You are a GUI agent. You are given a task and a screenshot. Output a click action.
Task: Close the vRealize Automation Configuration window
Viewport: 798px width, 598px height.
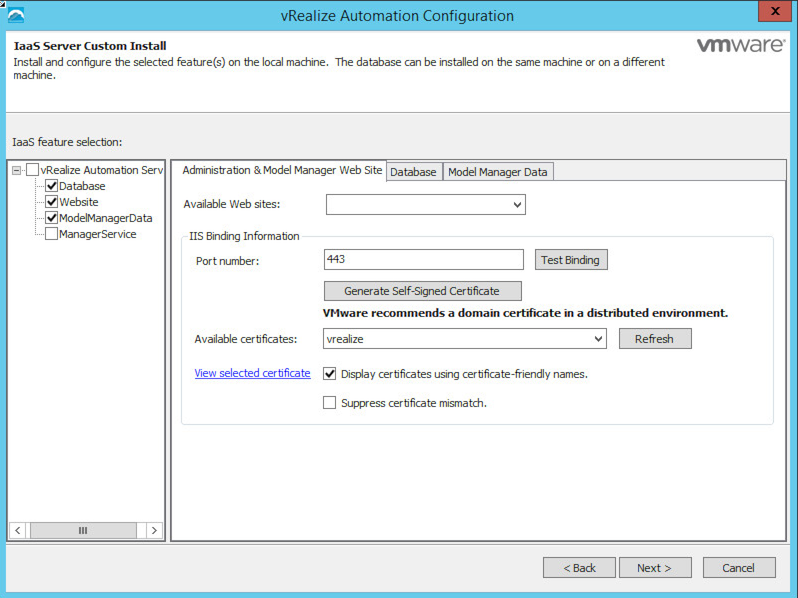click(x=771, y=13)
